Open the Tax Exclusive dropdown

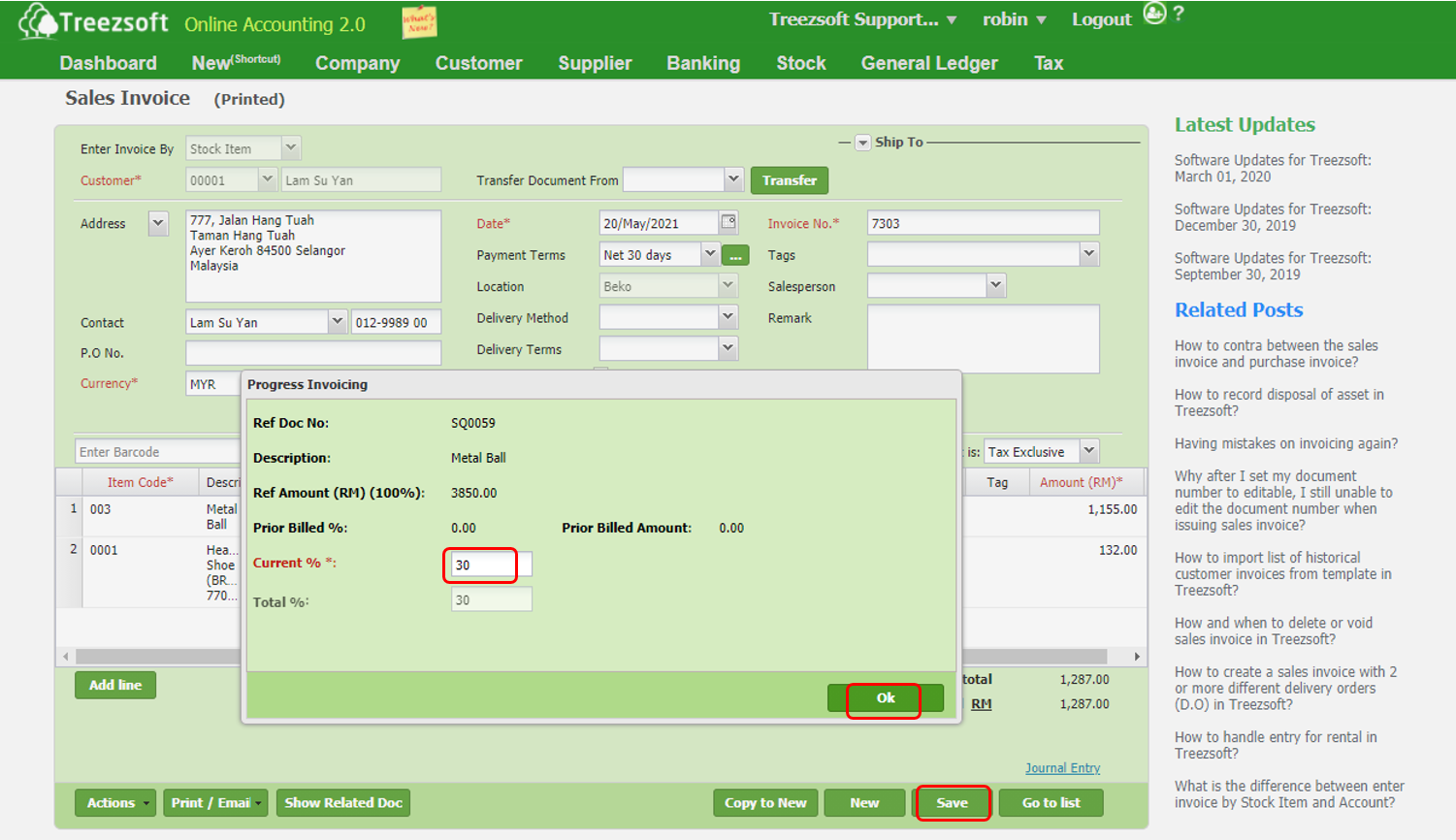[1089, 451]
